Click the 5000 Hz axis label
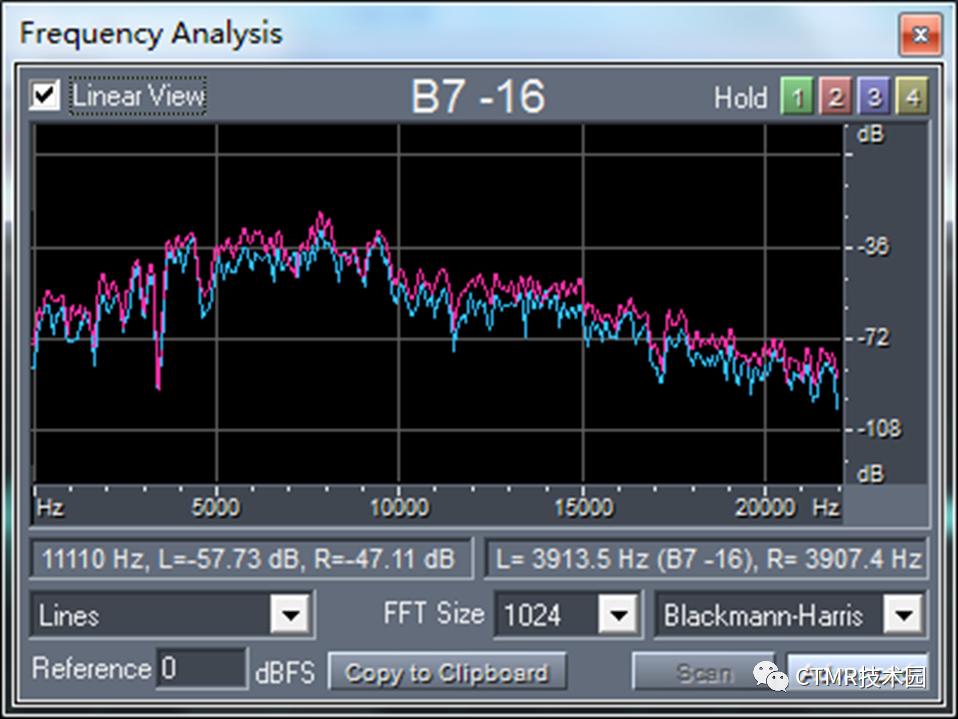 (216, 507)
